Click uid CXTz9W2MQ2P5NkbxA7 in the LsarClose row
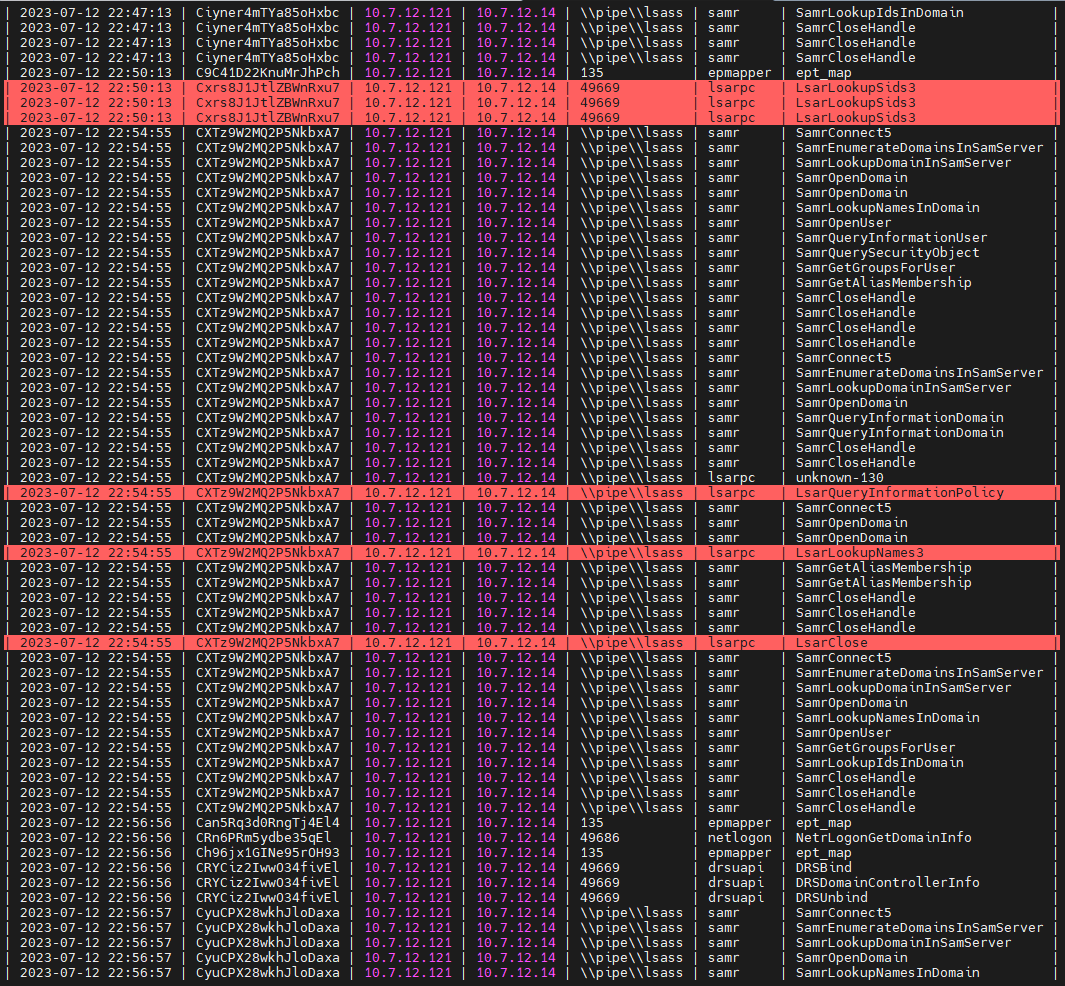The height and width of the screenshot is (986, 1065). pyautogui.click(x=268, y=642)
